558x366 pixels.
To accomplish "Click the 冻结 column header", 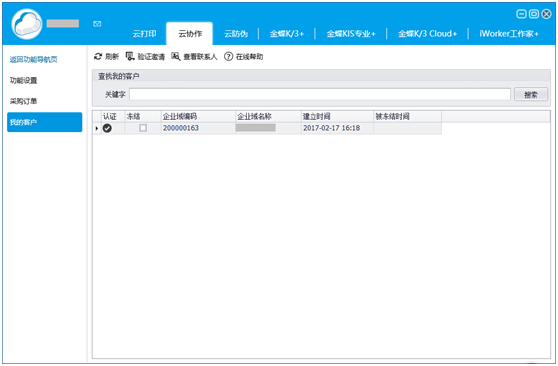I will (143, 116).
